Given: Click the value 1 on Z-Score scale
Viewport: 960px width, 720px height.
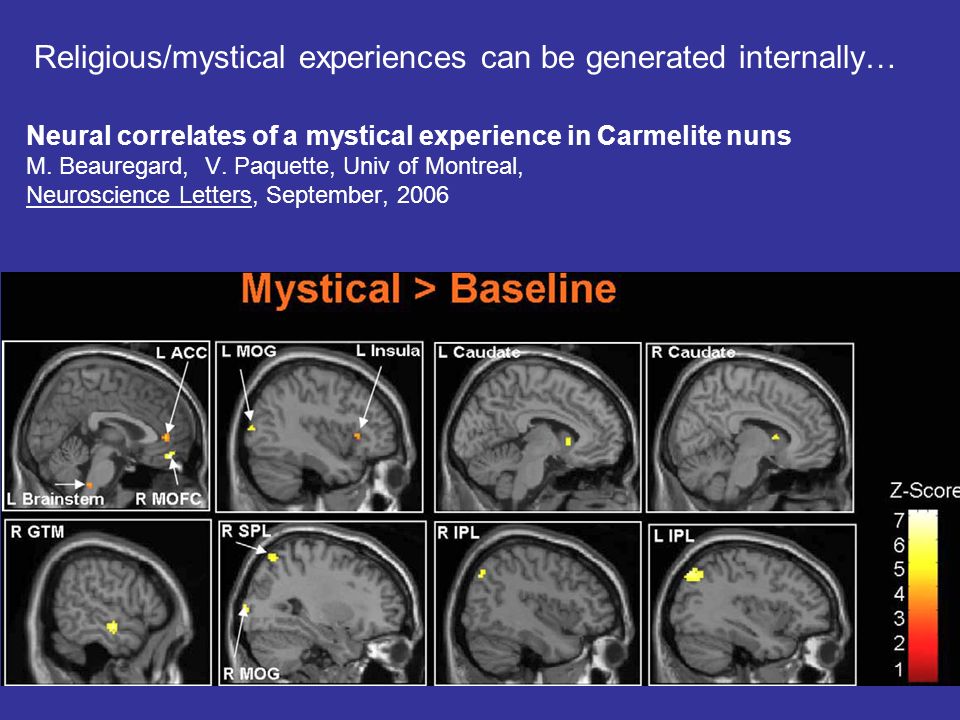Looking at the screenshot, I should pyautogui.click(x=898, y=669).
